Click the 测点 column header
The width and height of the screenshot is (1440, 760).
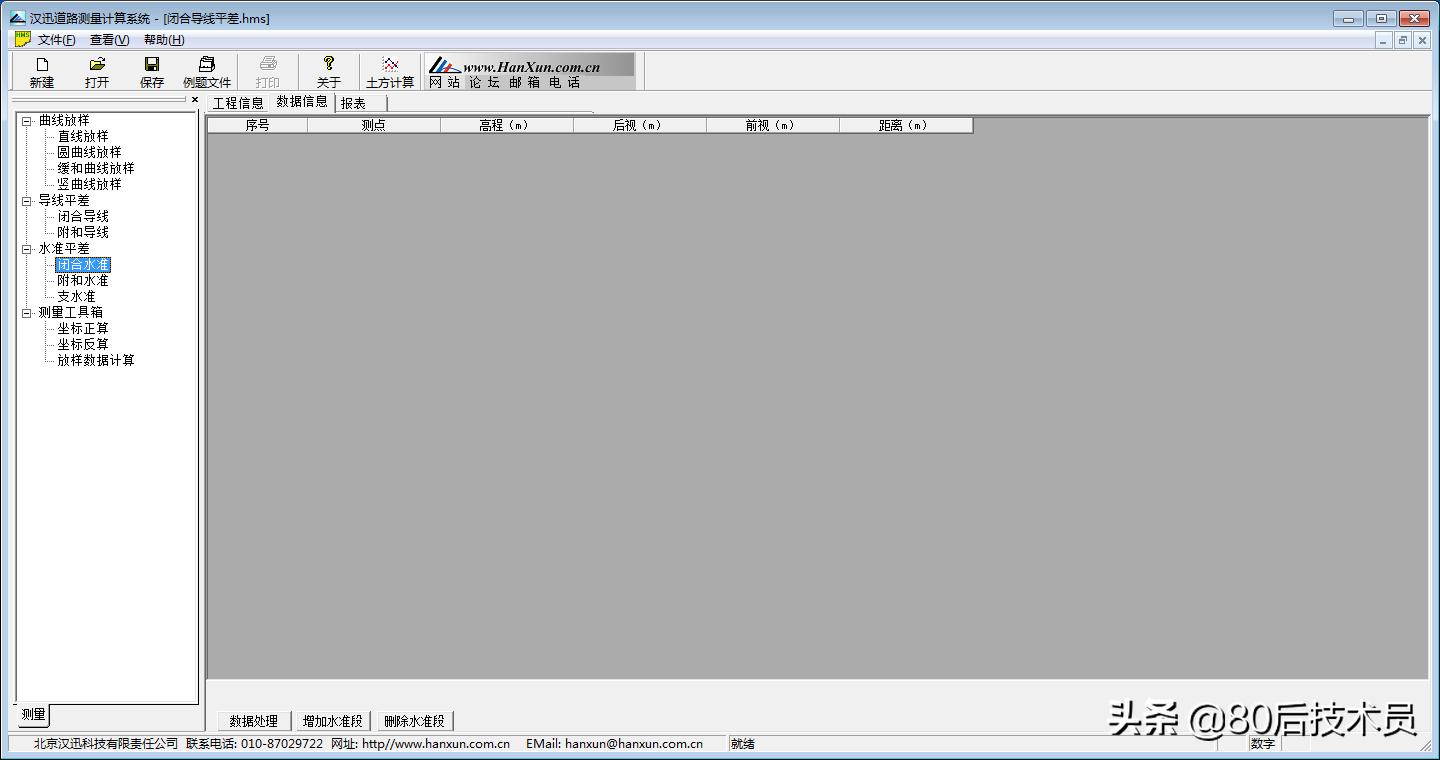374,125
